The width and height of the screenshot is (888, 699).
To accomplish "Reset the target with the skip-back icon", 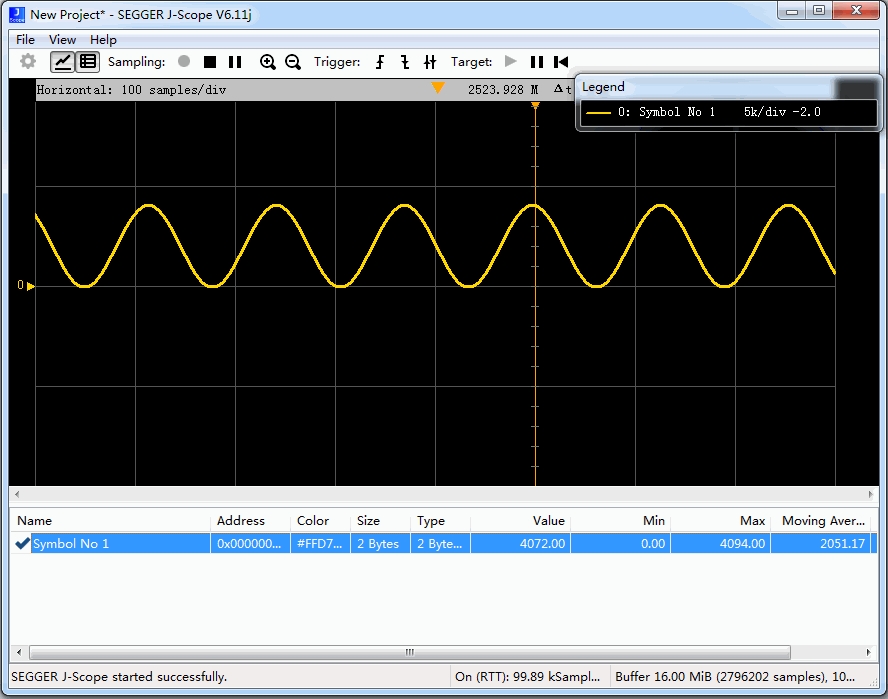I will click(x=561, y=62).
